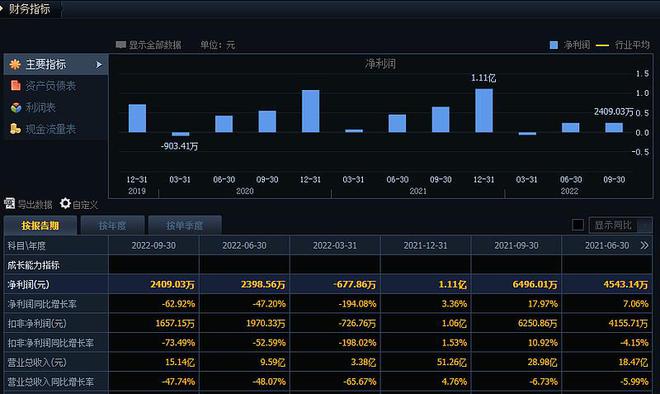Collapse the 财务指标 header arrow

click(x=2, y=8)
